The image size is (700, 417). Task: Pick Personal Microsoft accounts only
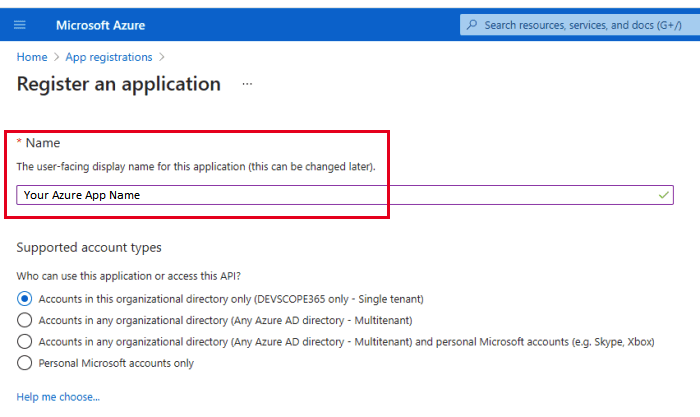[25, 363]
